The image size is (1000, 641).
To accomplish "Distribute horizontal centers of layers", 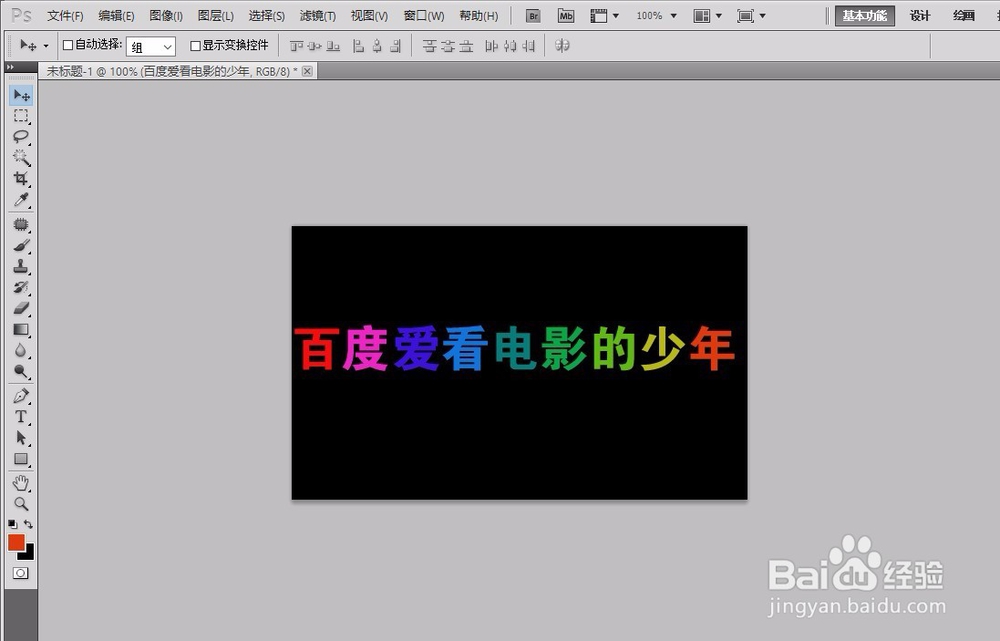I will pyautogui.click(x=510, y=46).
